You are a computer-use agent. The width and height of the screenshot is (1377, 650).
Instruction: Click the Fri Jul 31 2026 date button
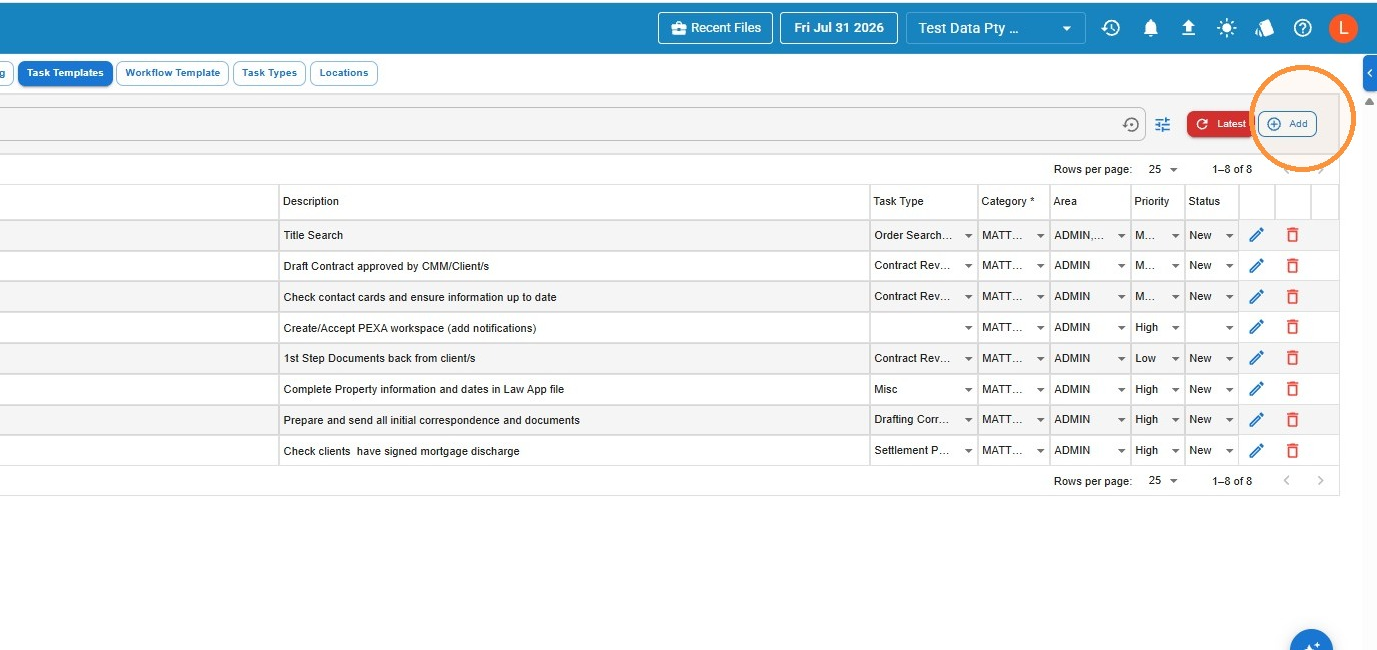(839, 28)
